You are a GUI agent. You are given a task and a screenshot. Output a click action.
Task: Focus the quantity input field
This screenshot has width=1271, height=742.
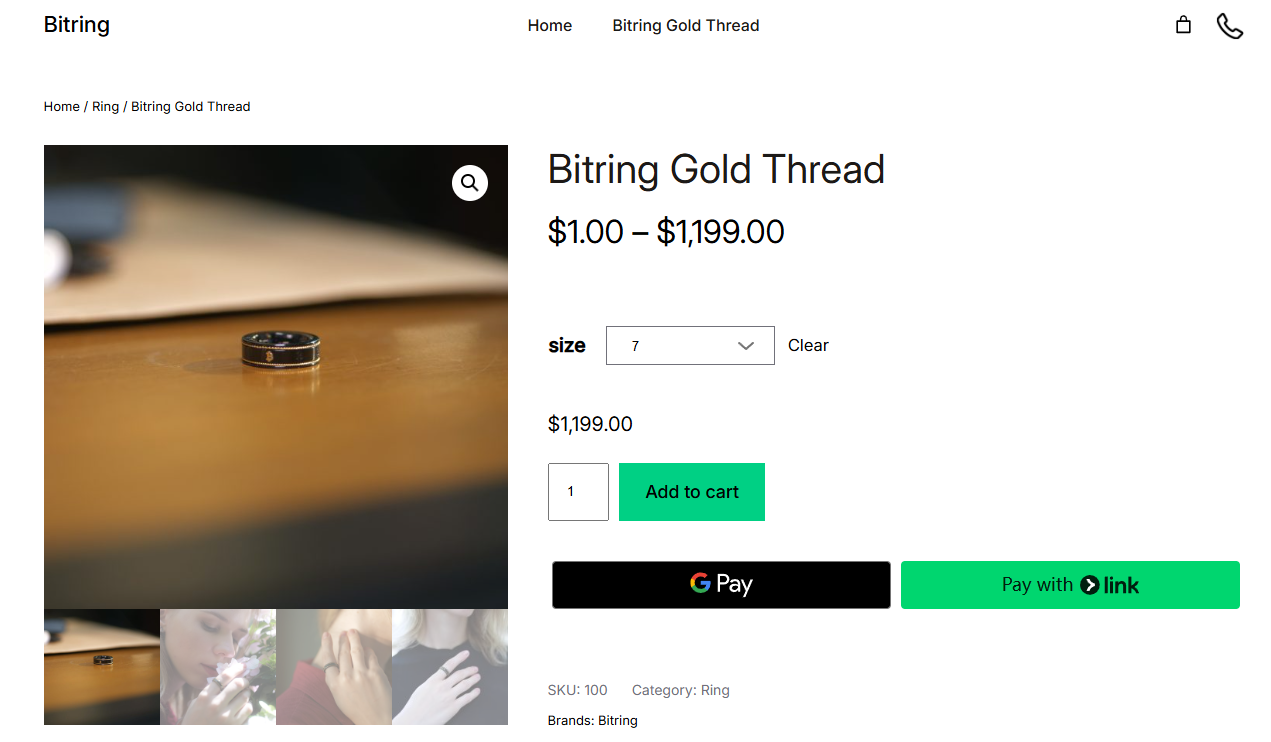[x=578, y=492]
